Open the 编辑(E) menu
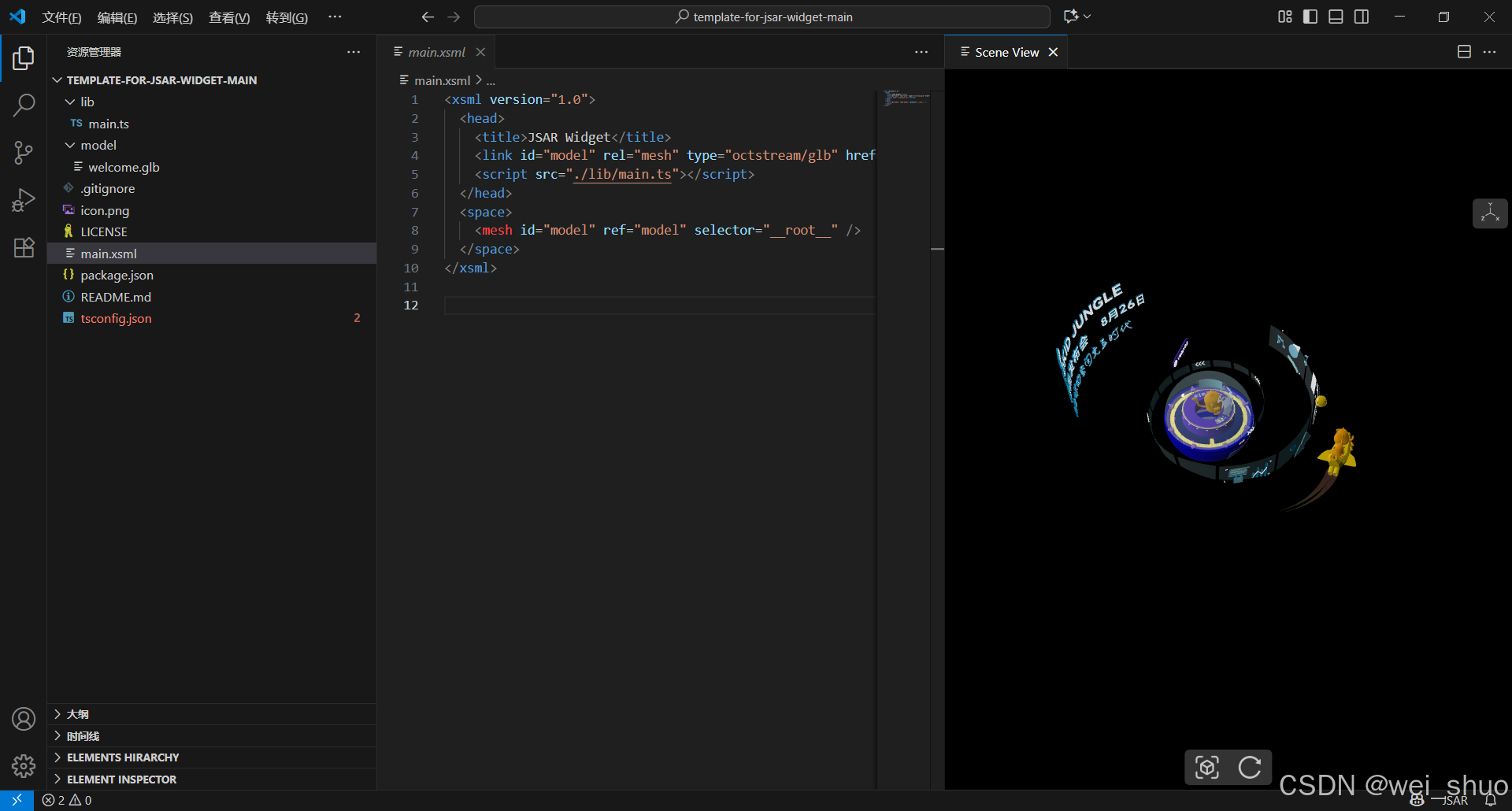 pyautogui.click(x=117, y=17)
